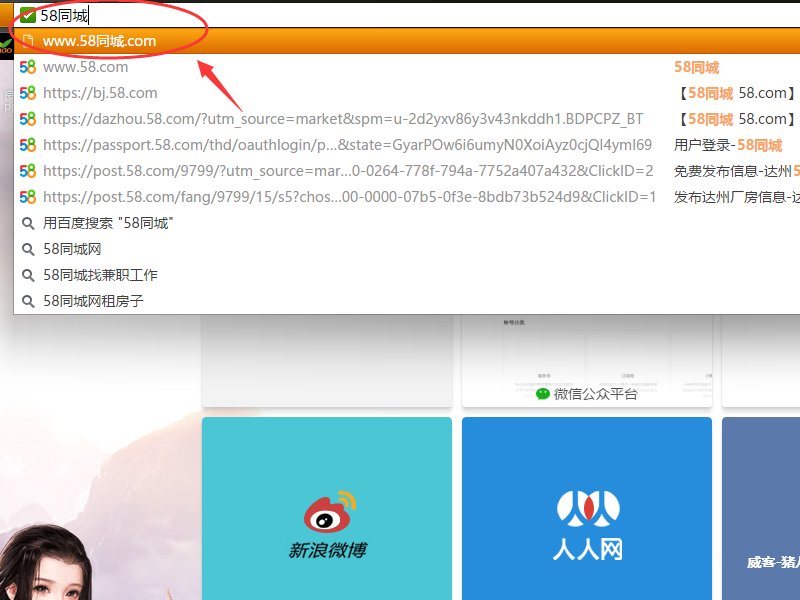Click the page icon next to www.58同城.com
This screenshot has width=800, height=600.
(28, 41)
